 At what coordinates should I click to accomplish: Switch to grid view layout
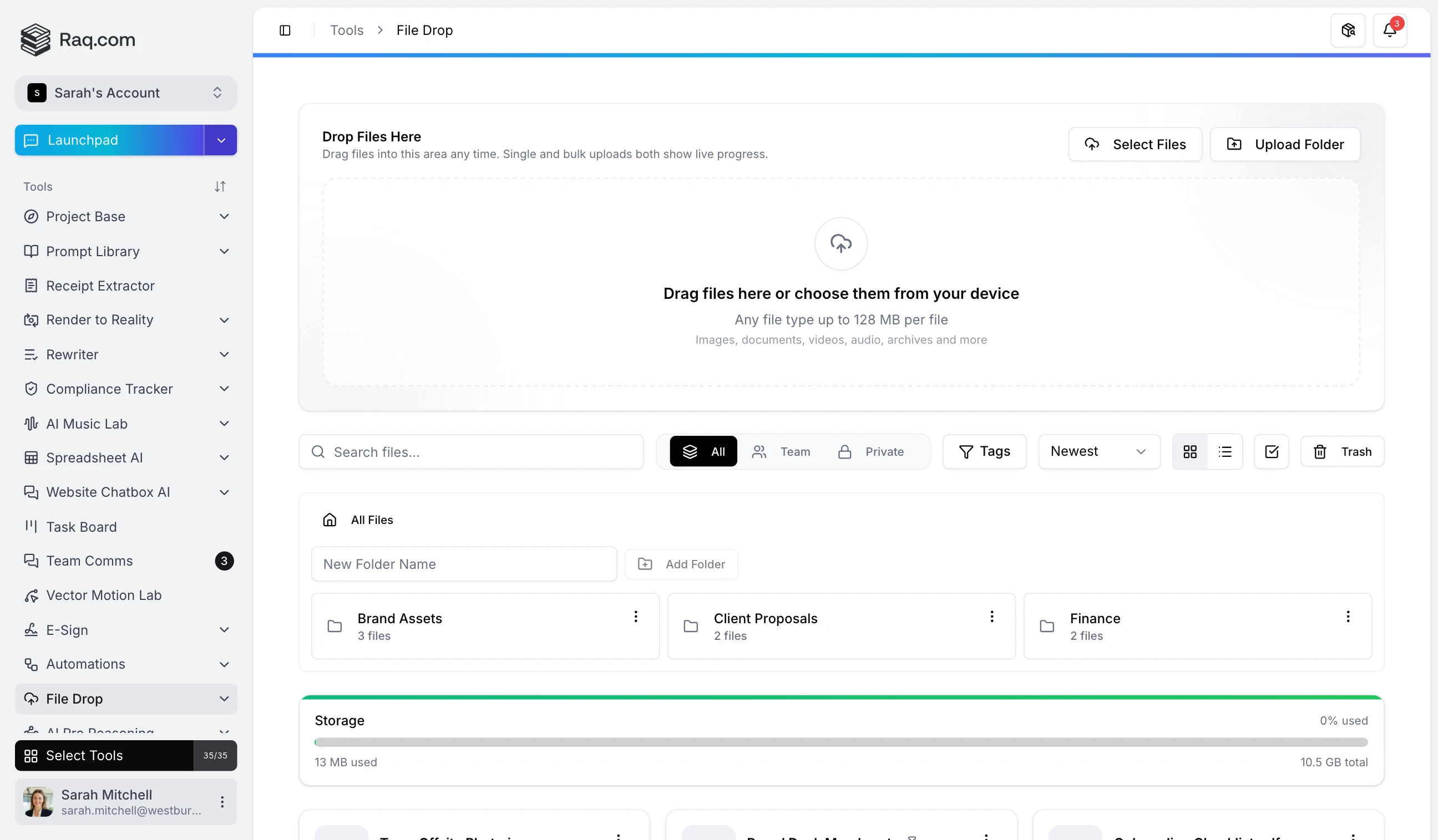click(x=1190, y=452)
